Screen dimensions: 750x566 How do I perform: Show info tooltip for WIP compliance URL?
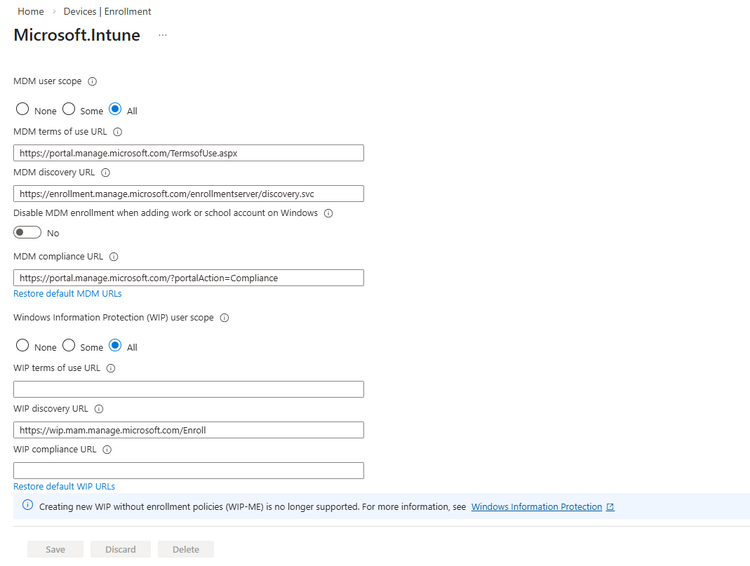pos(107,450)
